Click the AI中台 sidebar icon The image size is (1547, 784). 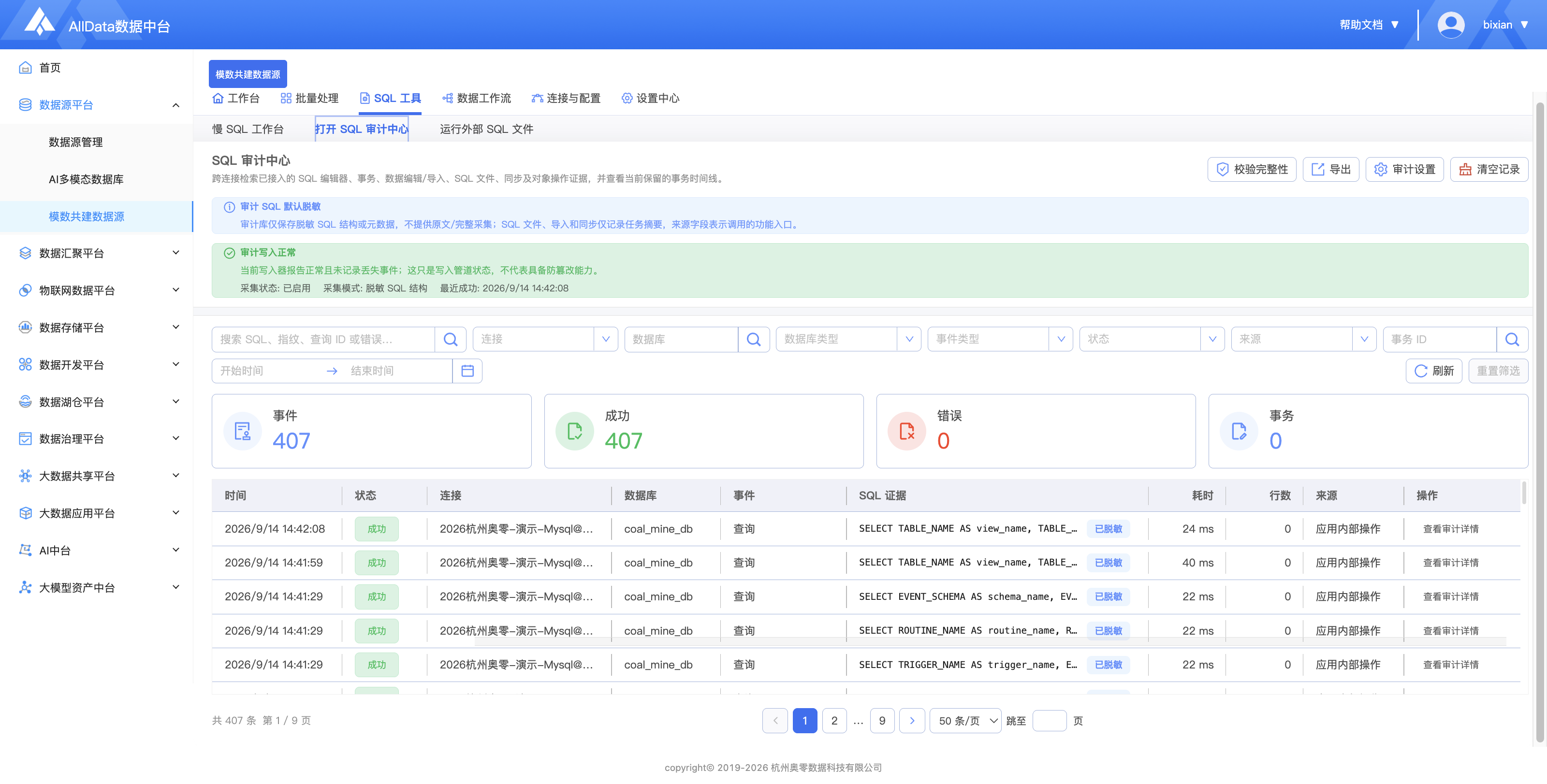25,550
